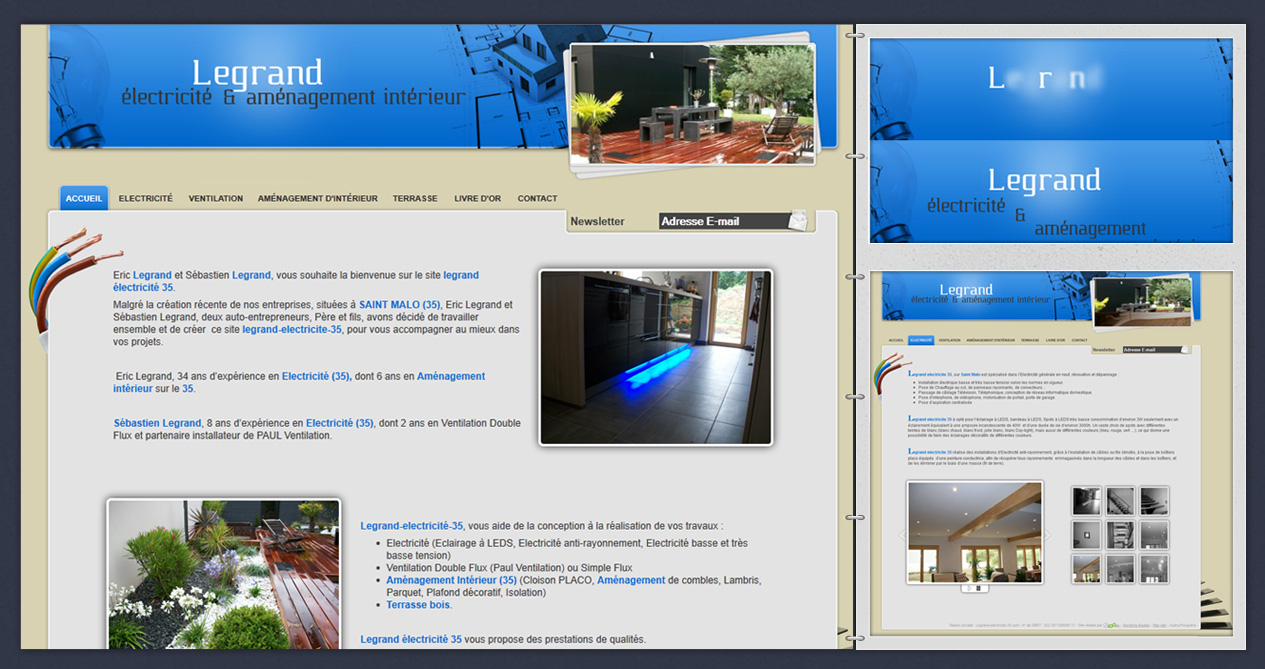Viewport: 1265px width, 669px height.
Task: Click the light bulb graphic in the header
Action: (78, 85)
